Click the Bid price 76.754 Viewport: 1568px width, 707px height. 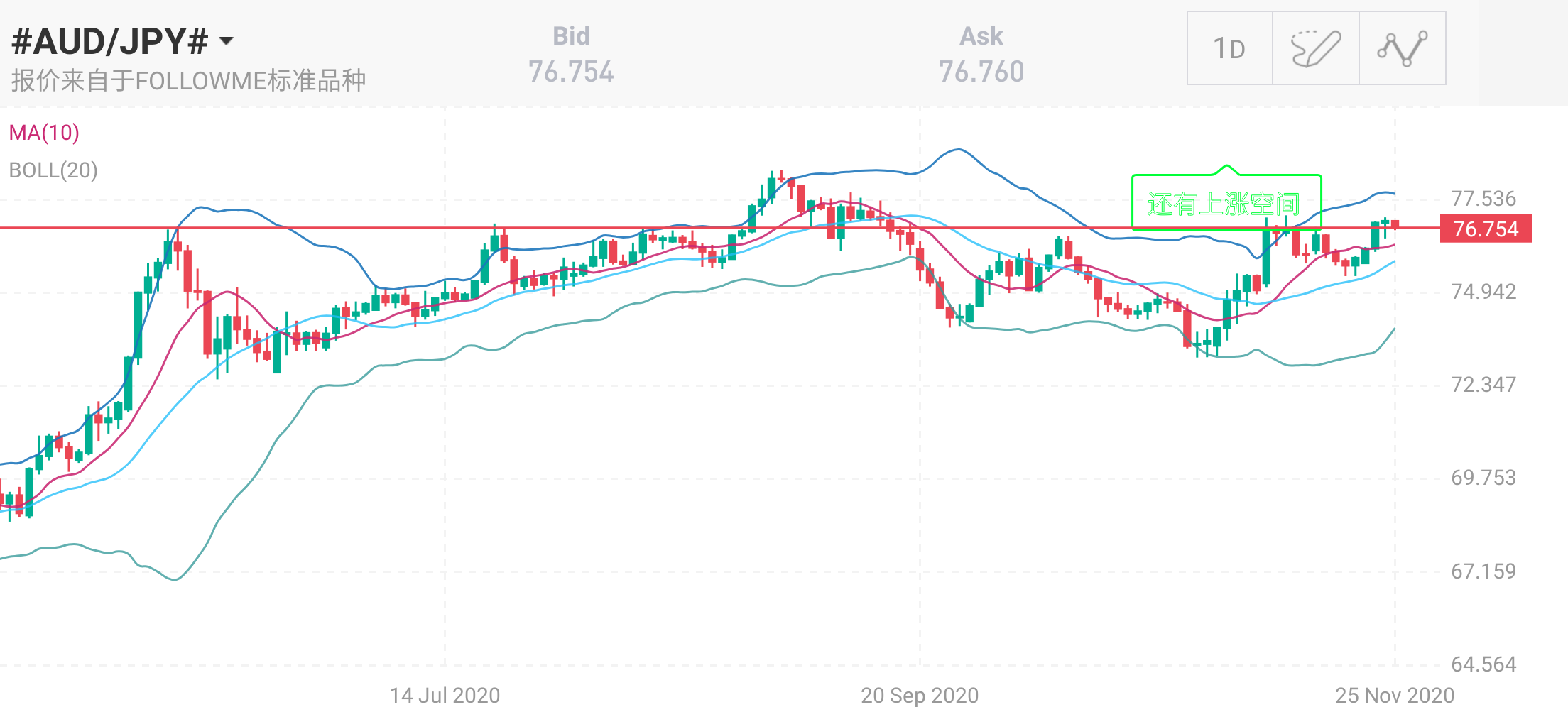[x=571, y=72]
